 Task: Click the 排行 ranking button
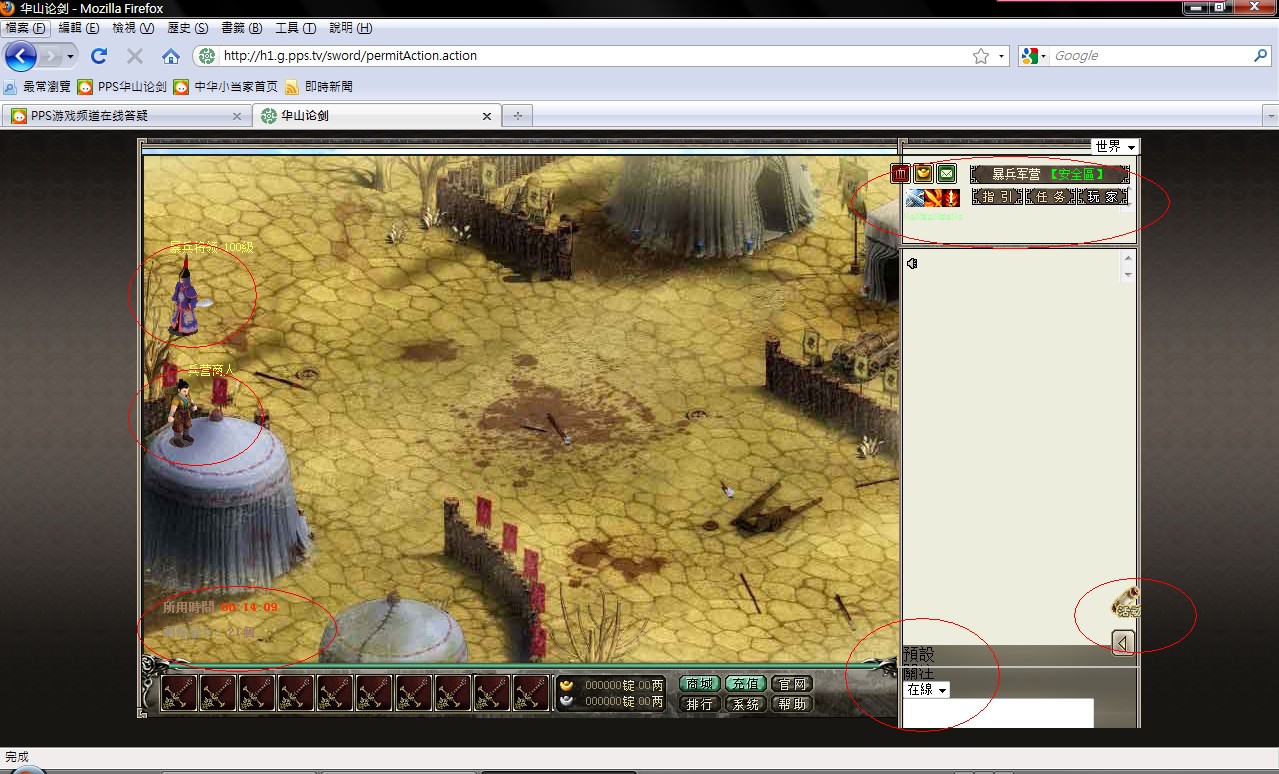point(700,704)
